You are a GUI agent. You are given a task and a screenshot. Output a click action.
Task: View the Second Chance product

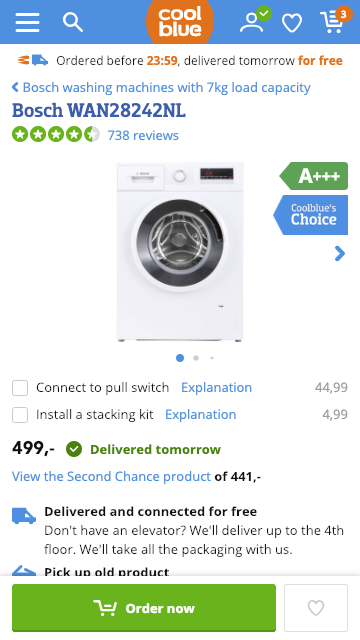tap(111, 476)
